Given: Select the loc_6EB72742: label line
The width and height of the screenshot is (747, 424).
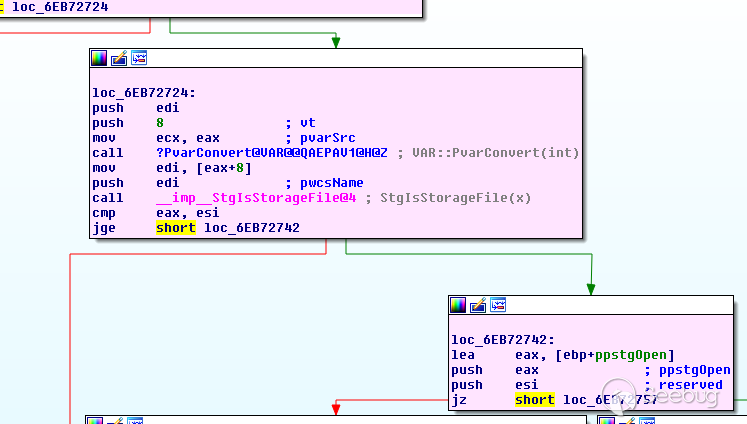Looking at the screenshot, I should (x=503, y=340).
